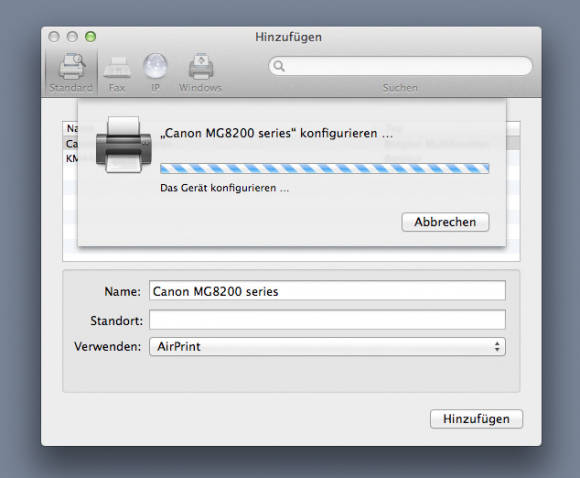The height and width of the screenshot is (478, 580).
Task: Click the Hinzufügen button at bottom
Action: 476,419
